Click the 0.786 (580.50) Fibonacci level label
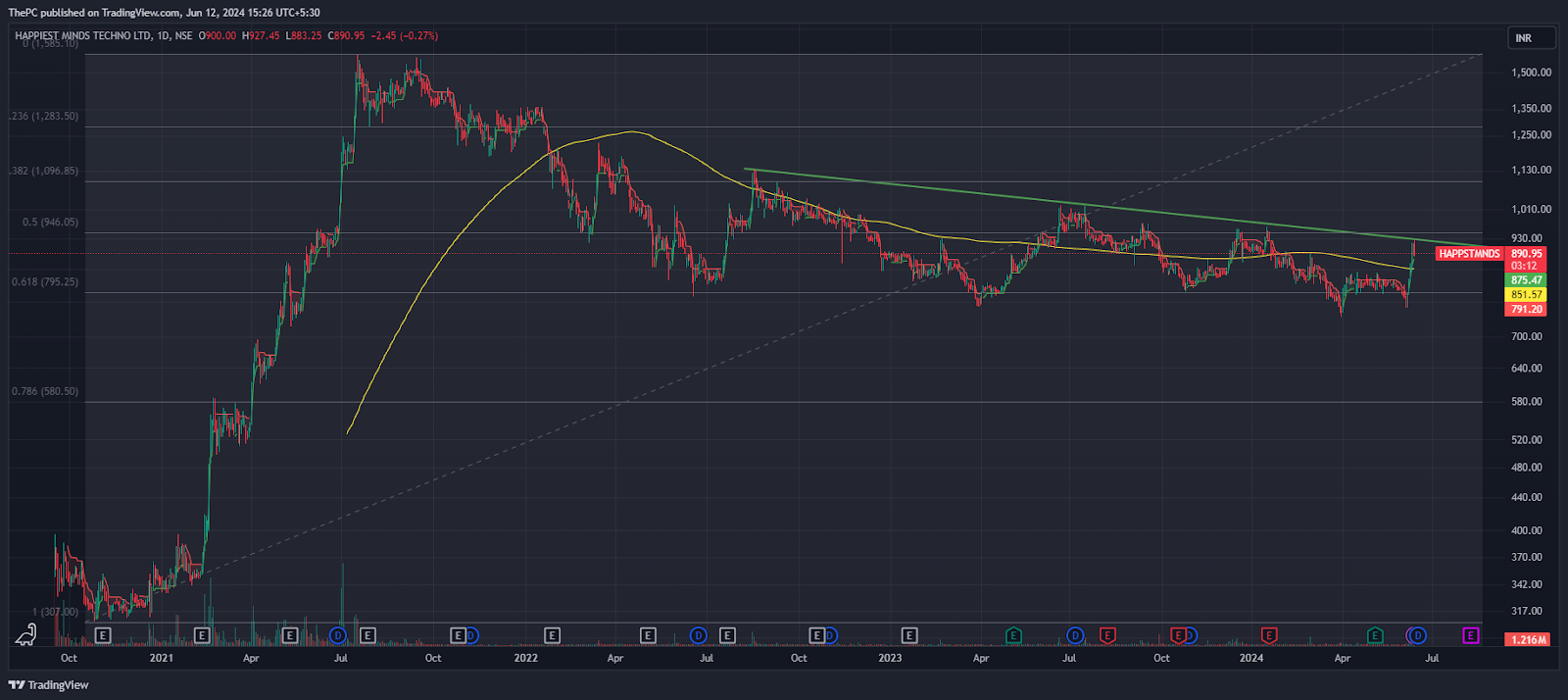This screenshot has height=700, width=1568. pyautogui.click(x=45, y=391)
